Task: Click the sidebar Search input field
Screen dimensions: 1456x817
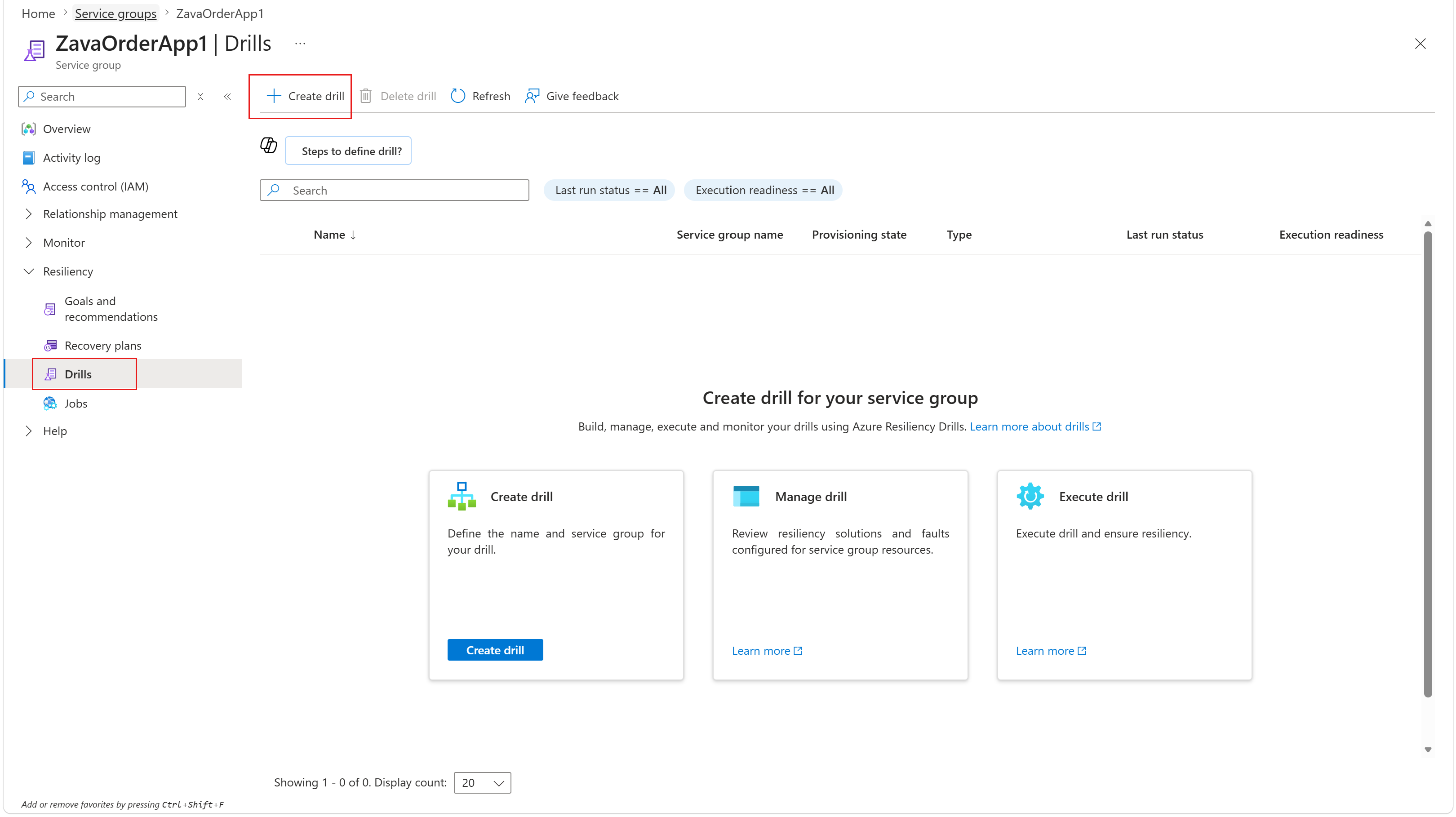Action: [102, 97]
